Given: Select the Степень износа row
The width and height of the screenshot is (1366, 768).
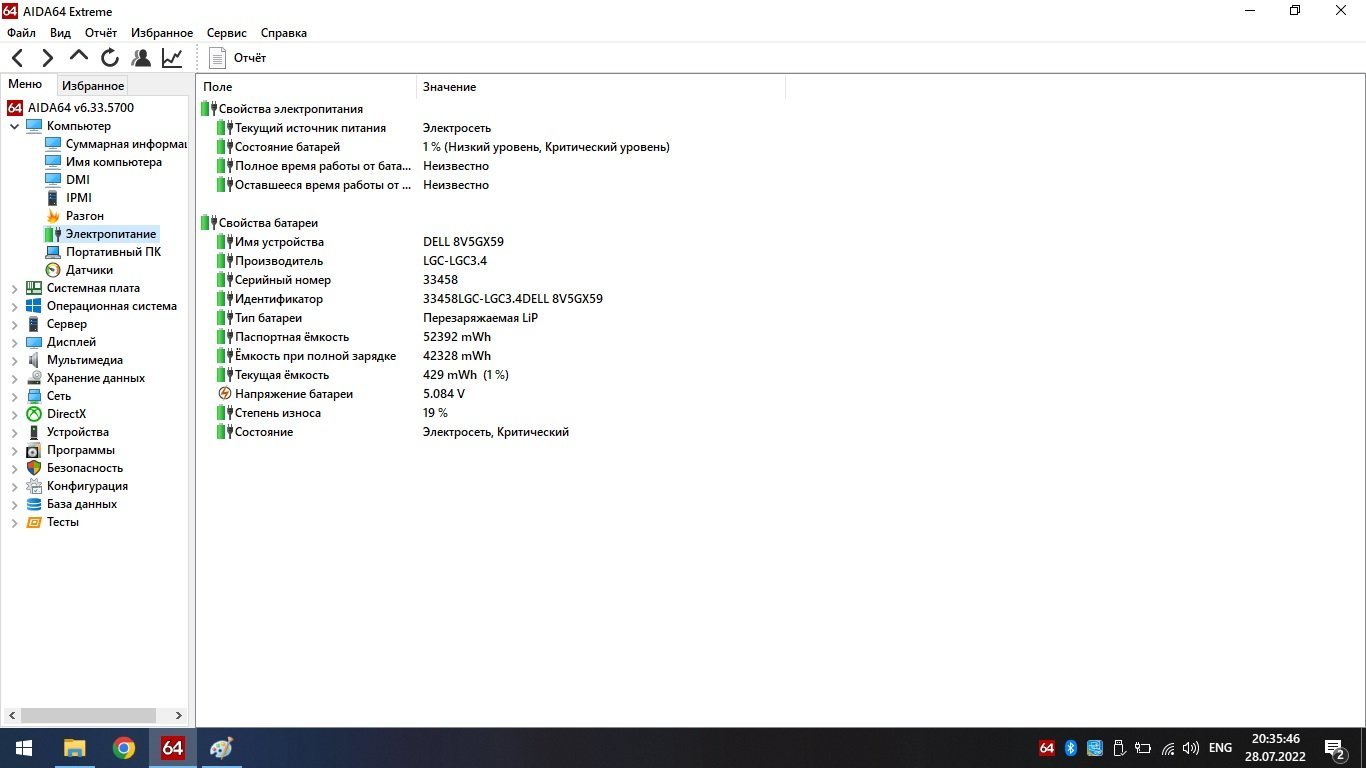Looking at the screenshot, I should pos(491,413).
